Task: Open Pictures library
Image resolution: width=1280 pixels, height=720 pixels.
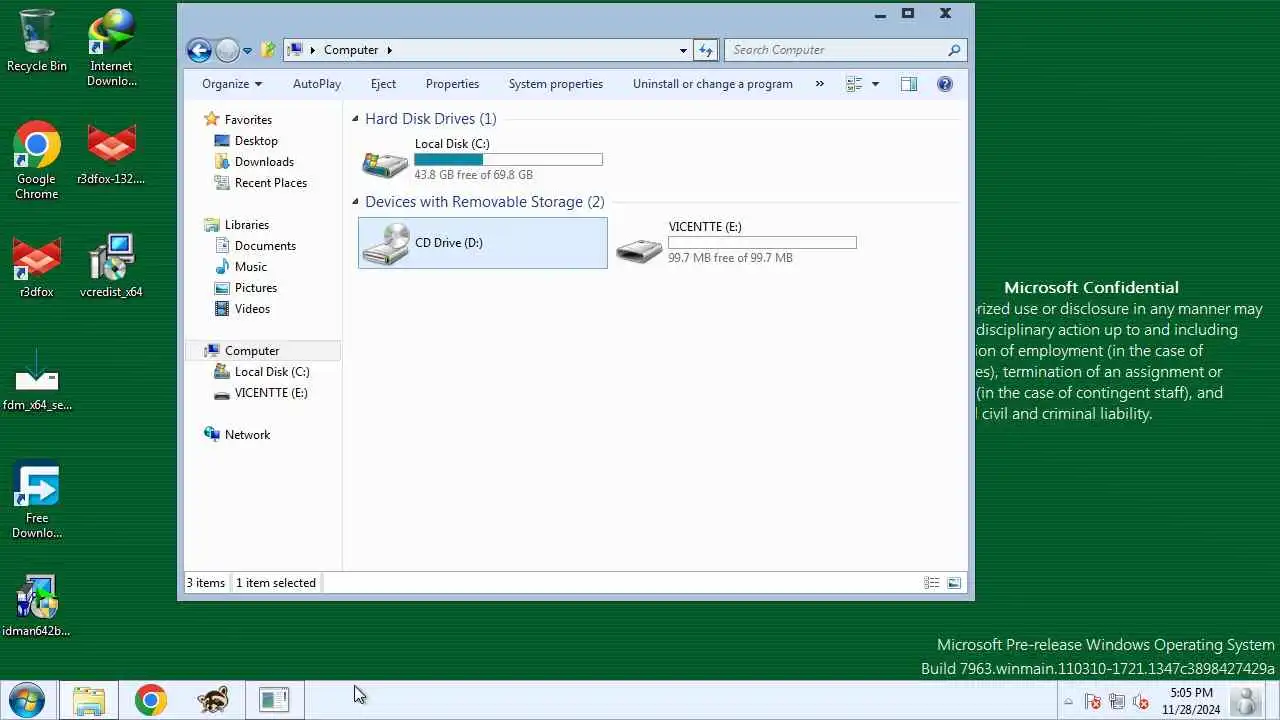Action: click(255, 288)
